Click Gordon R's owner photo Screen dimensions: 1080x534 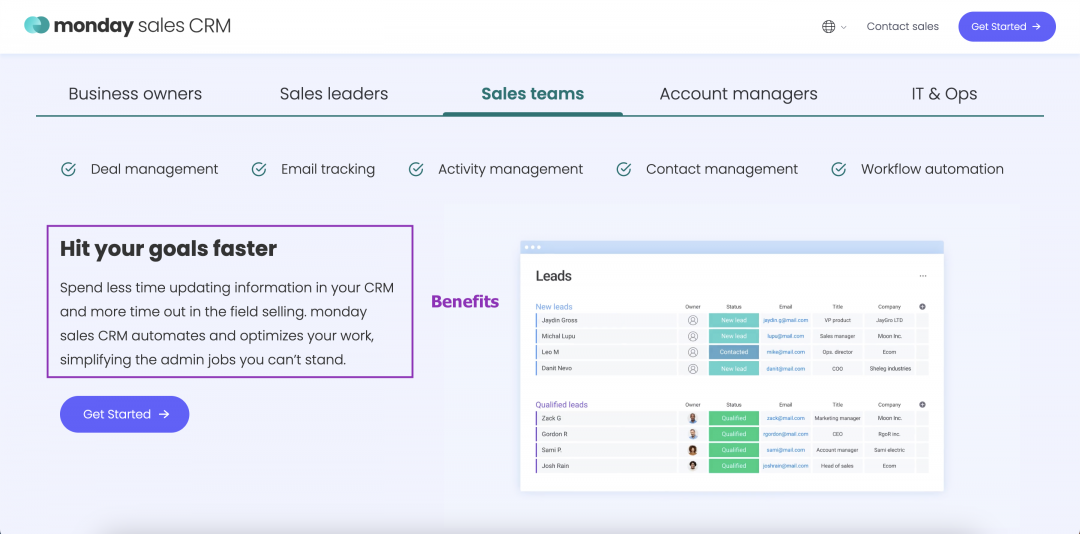tap(693, 434)
